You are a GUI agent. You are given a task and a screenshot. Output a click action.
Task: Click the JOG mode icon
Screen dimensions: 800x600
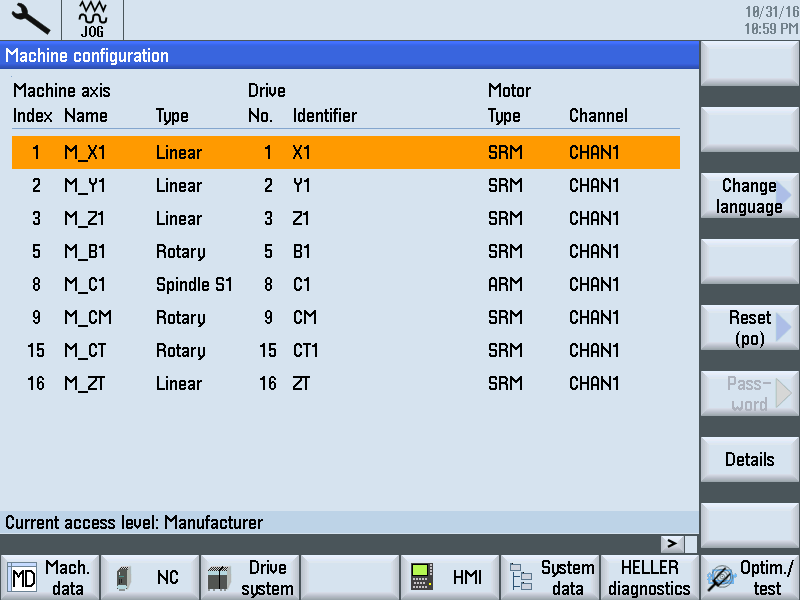(x=92, y=20)
